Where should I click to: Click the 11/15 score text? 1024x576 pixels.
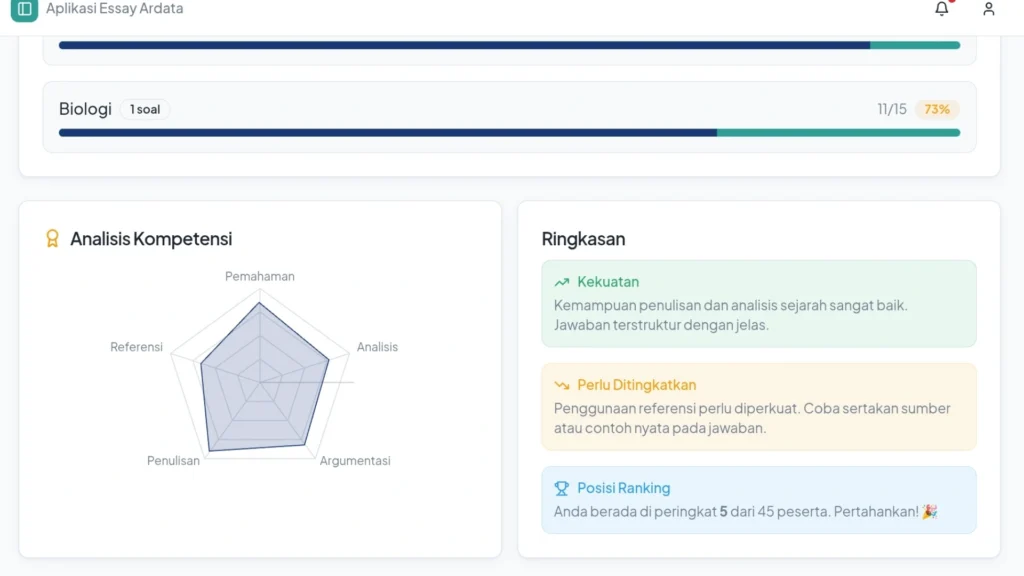click(x=891, y=109)
